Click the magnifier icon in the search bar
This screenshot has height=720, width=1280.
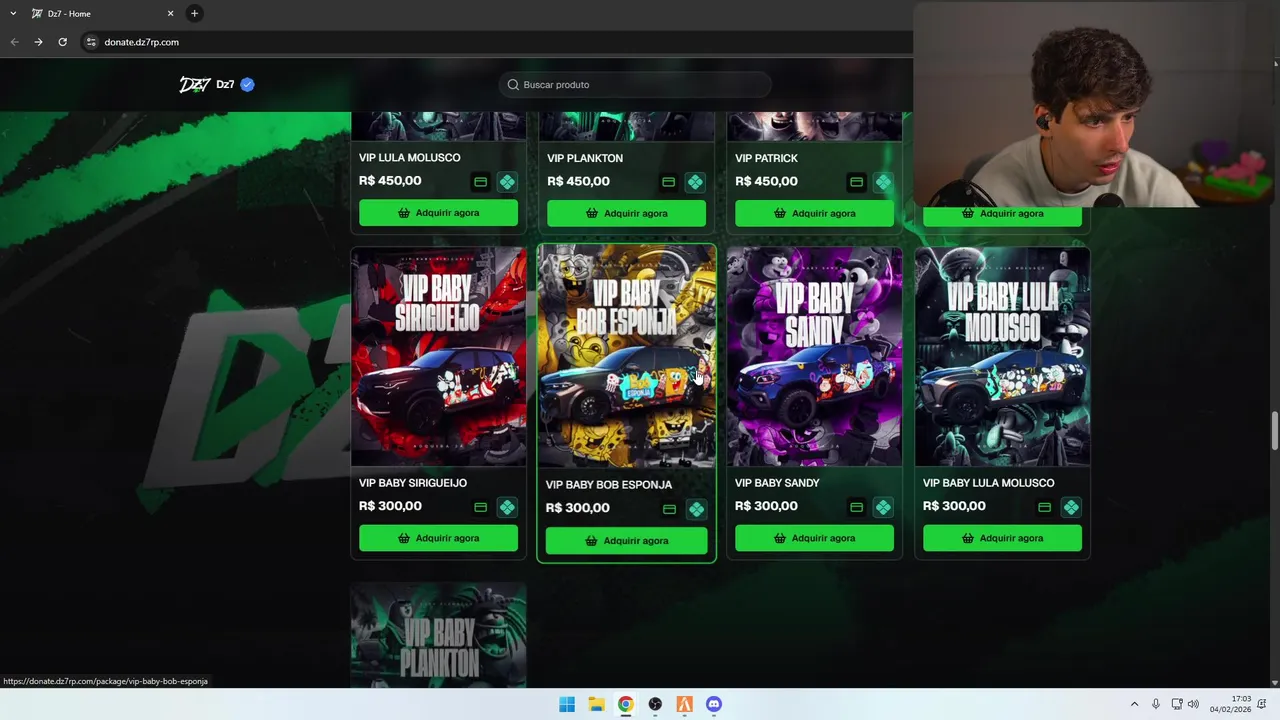click(513, 85)
